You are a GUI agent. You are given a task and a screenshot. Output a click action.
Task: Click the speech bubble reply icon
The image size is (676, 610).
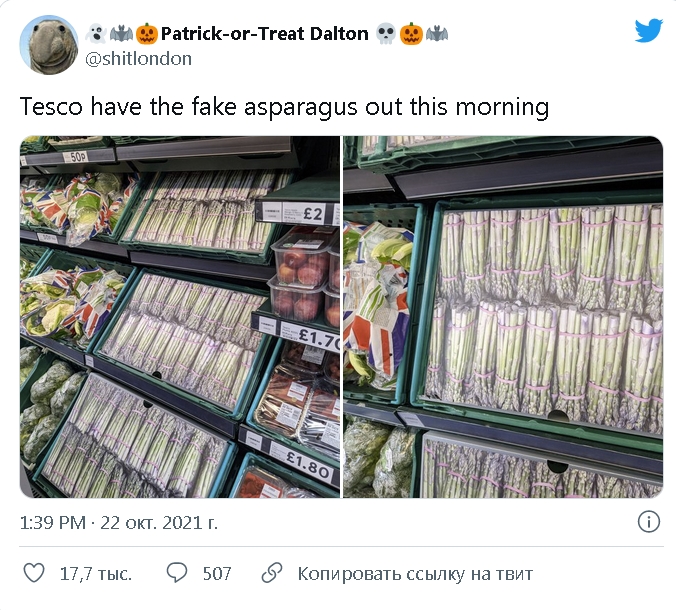177,573
